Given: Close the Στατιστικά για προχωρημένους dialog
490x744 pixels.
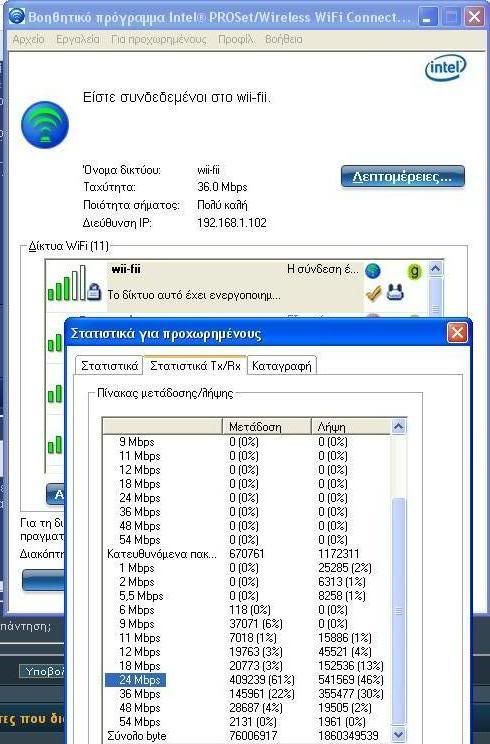Looking at the screenshot, I should pyautogui.click(x=457, y=333).
